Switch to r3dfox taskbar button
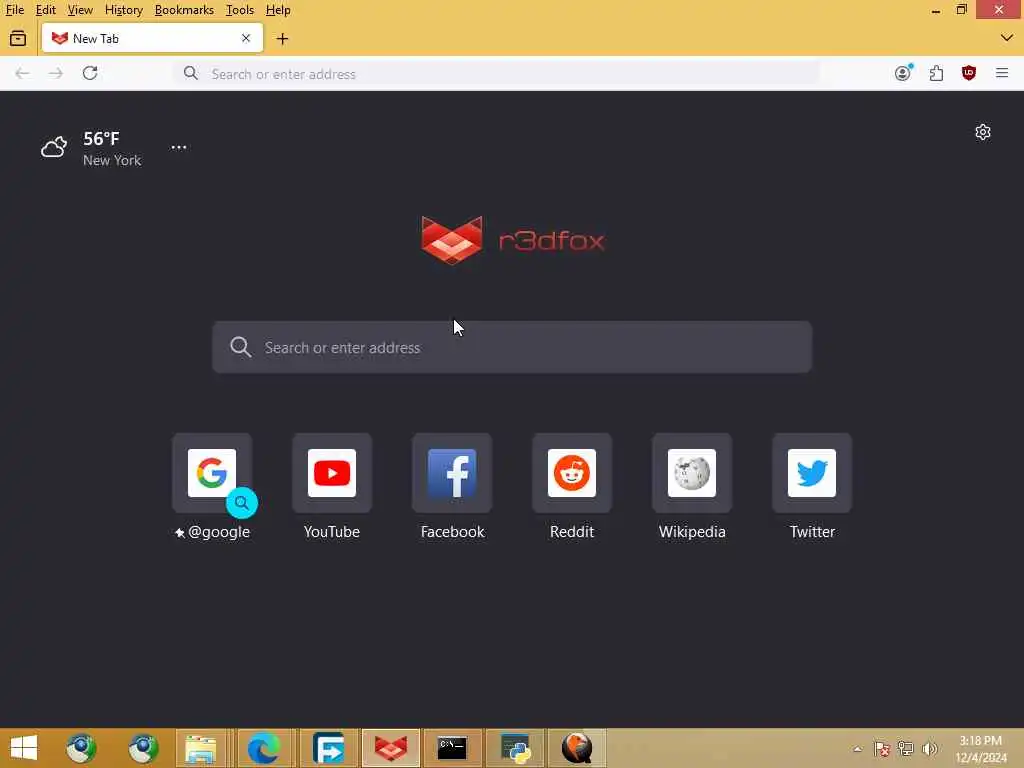Screen dimensions: 1024x768 coord(391,748)
